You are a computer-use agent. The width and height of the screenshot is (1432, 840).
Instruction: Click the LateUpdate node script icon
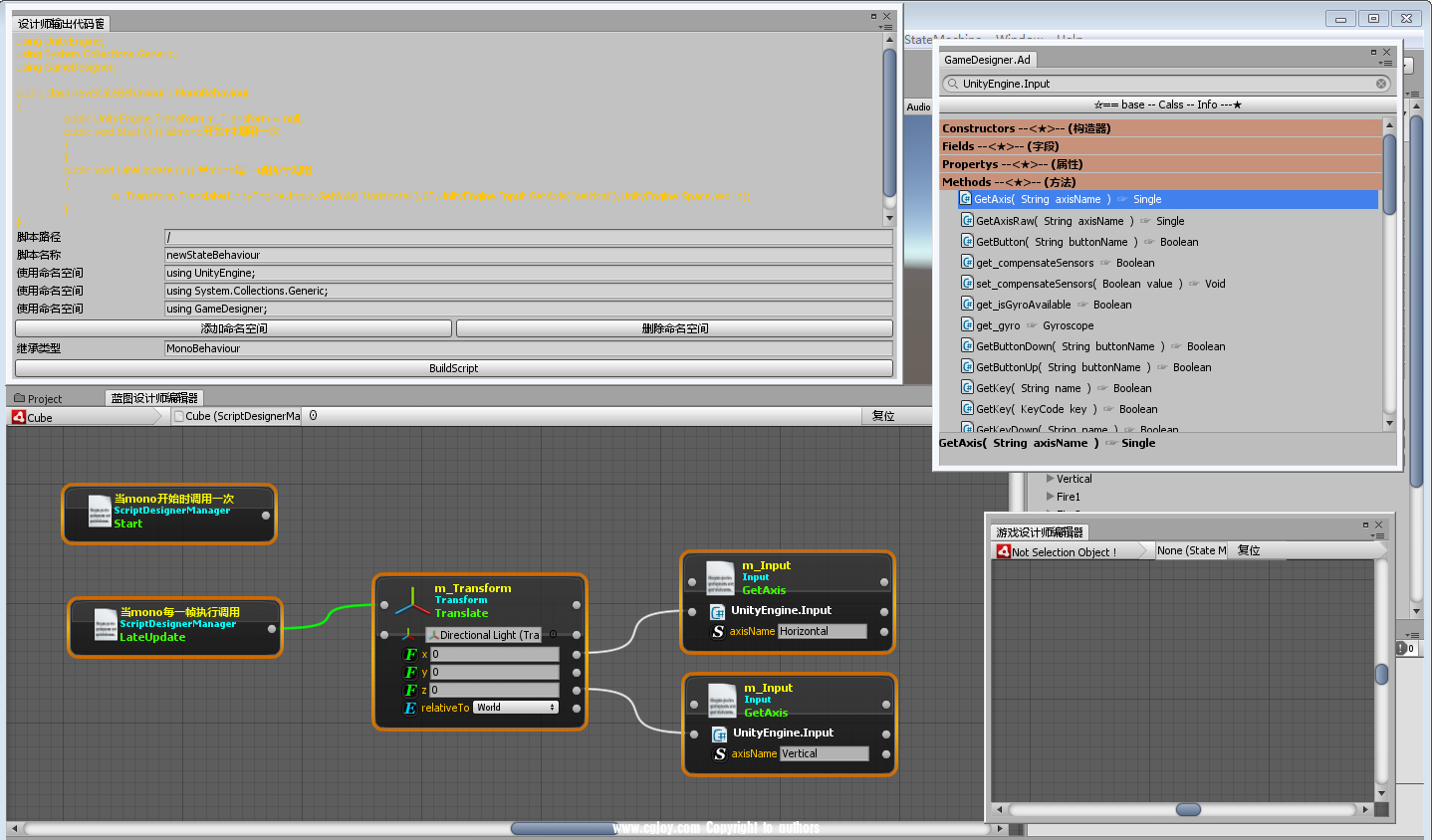tap(106, 625)
